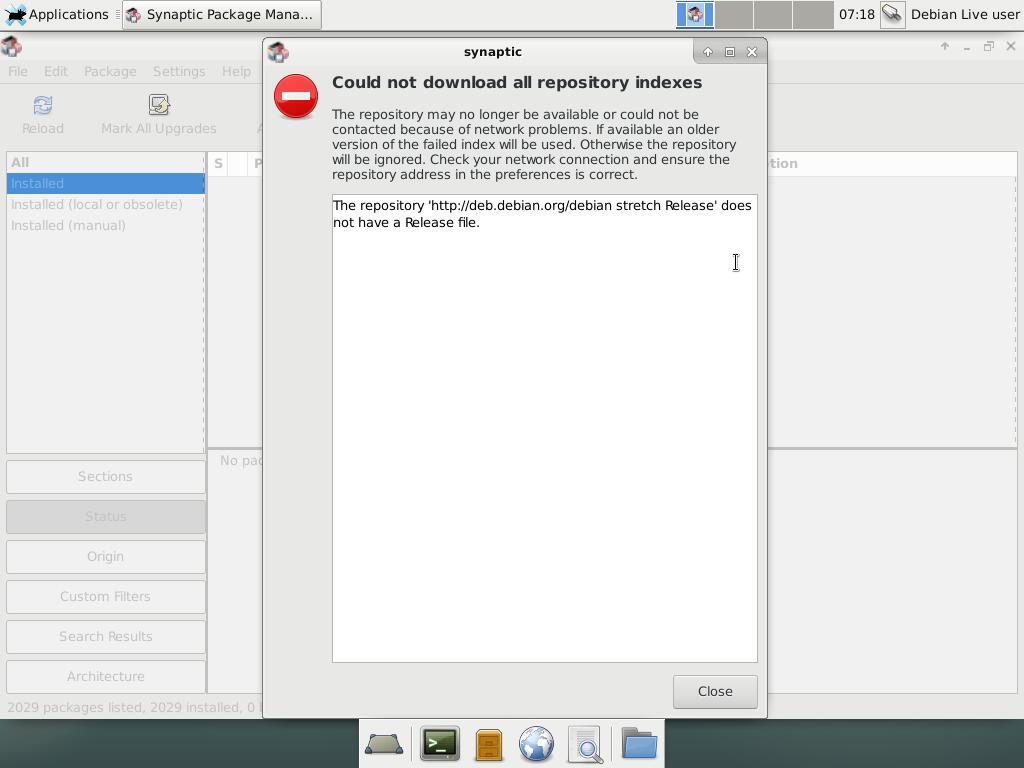The image size is (1024, 768).
Task: Click the Applications menu mouse icon
Action: click(14, 14)
